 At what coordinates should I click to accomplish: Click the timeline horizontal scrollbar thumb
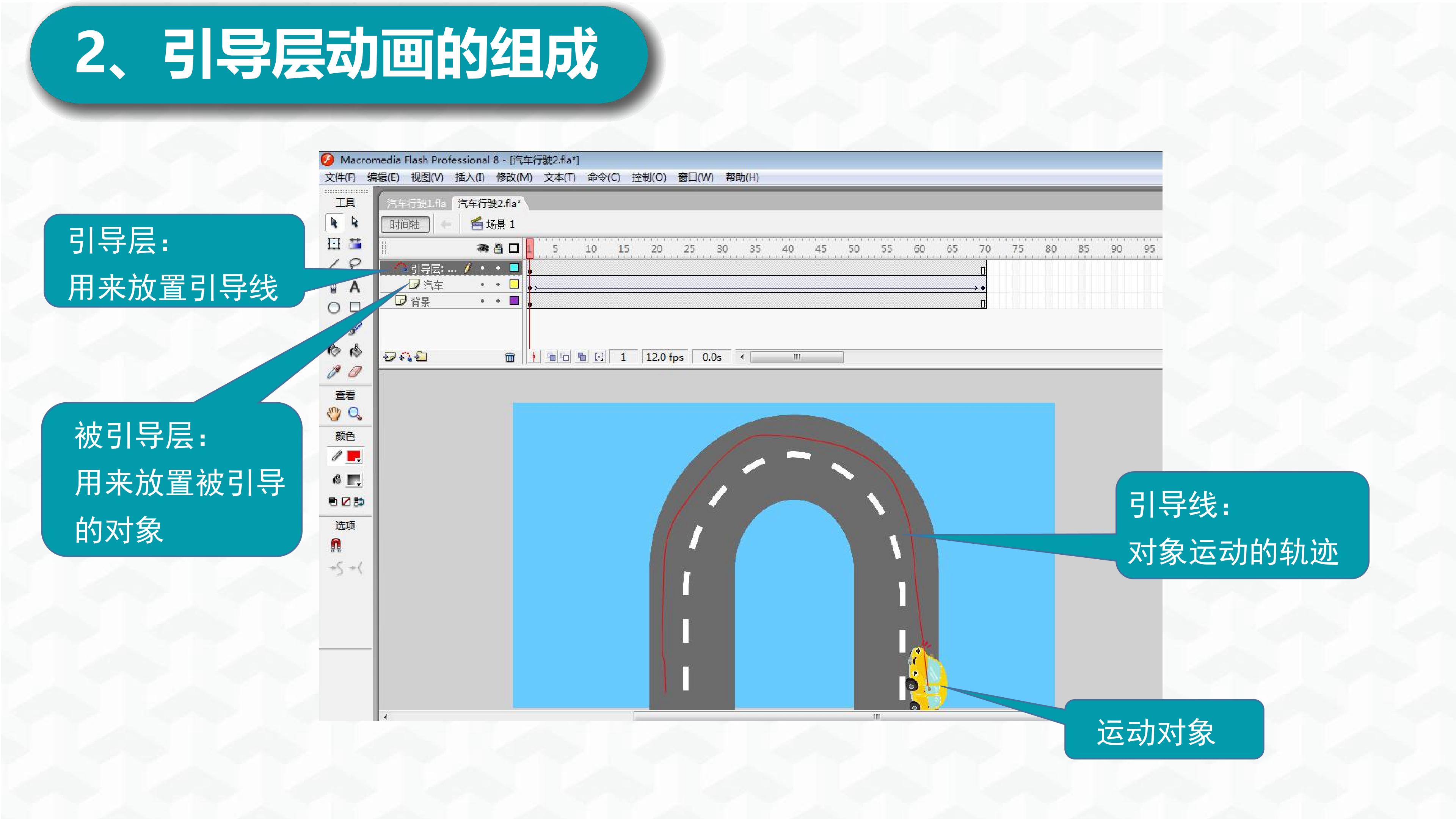[x=797, y=357]
